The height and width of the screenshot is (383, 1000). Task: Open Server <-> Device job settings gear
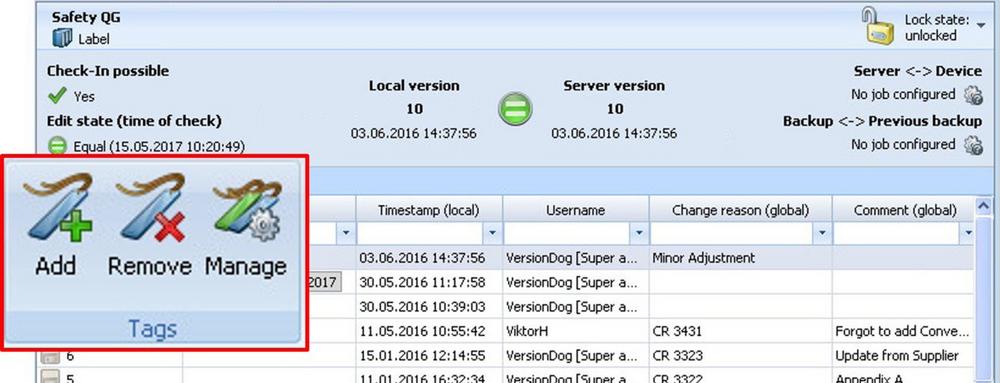[973, 95]
